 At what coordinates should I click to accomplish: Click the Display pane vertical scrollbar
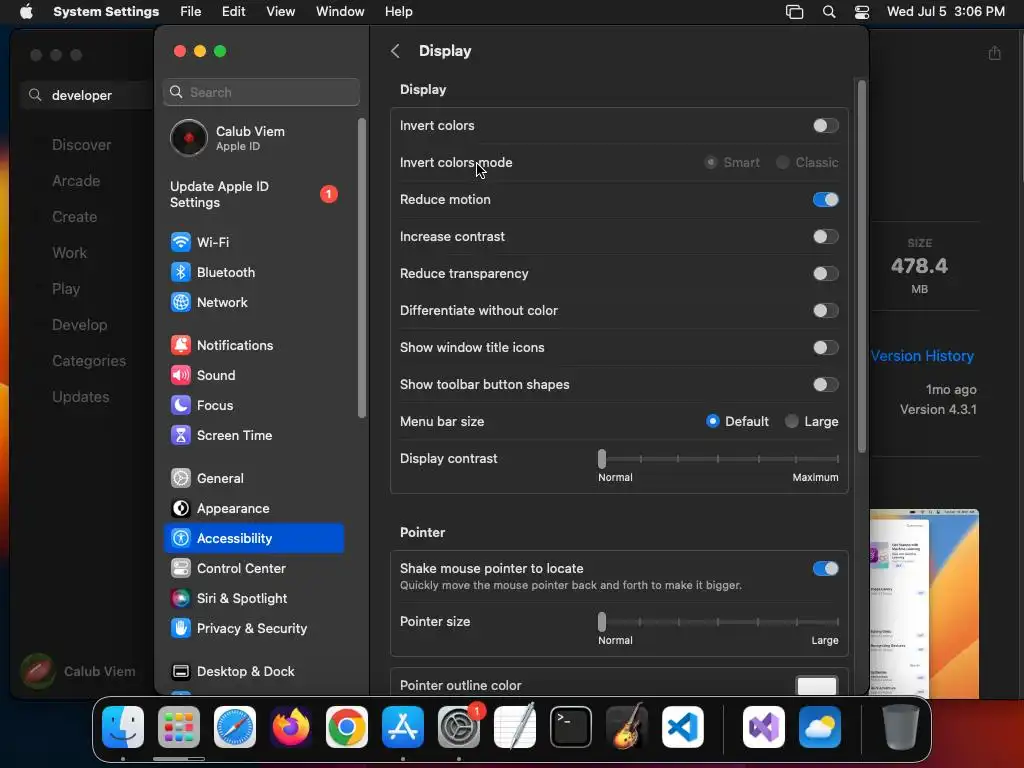pyautogui.click(x=862, y=266)
